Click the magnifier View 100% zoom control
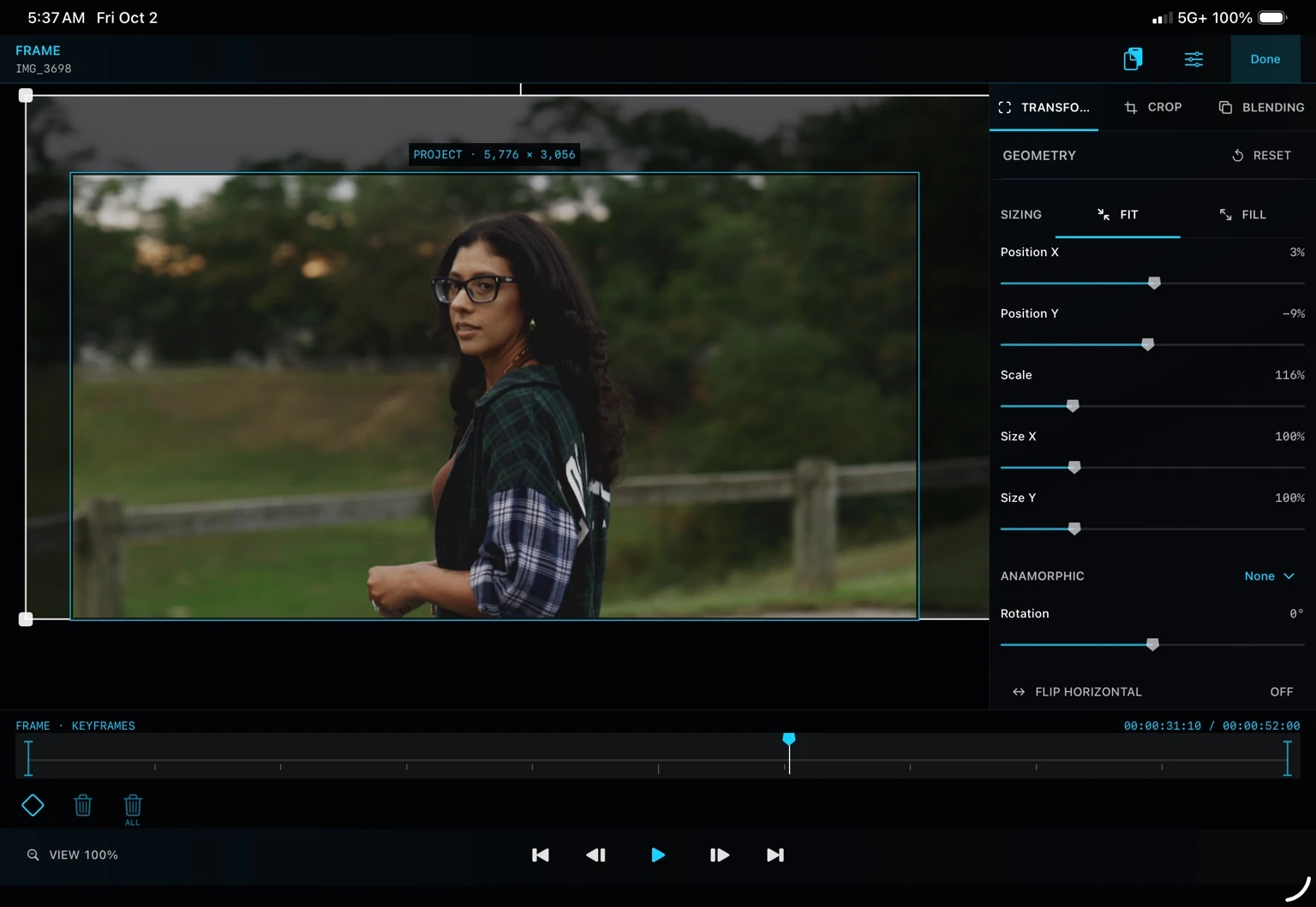 [73, 855]
